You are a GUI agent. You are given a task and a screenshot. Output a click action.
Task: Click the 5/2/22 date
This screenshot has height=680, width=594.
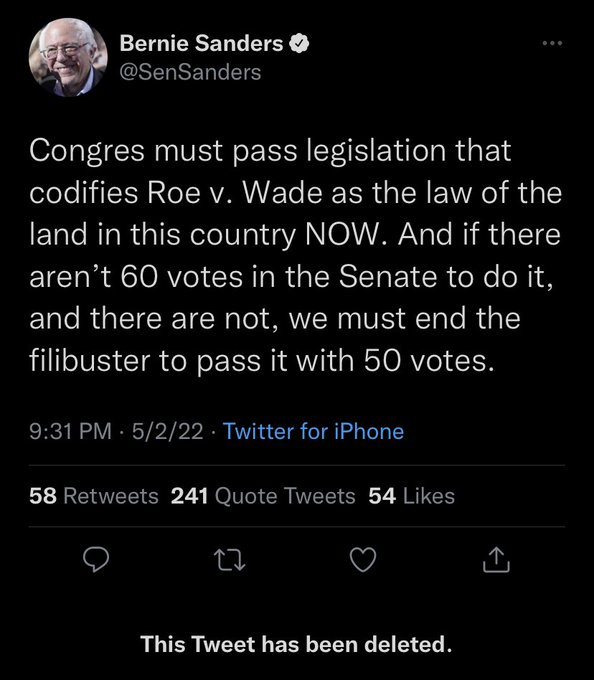[168, 432]
